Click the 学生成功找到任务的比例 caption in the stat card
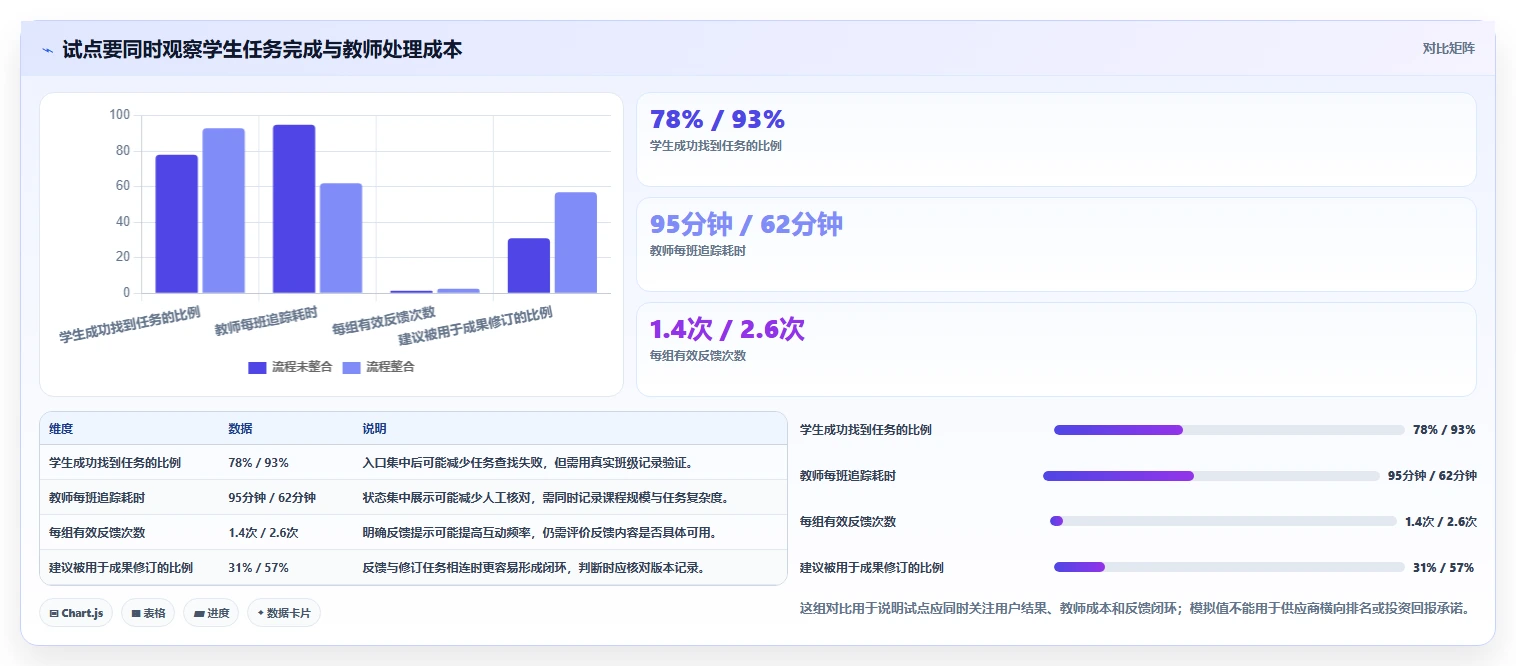 click(715, 146)
